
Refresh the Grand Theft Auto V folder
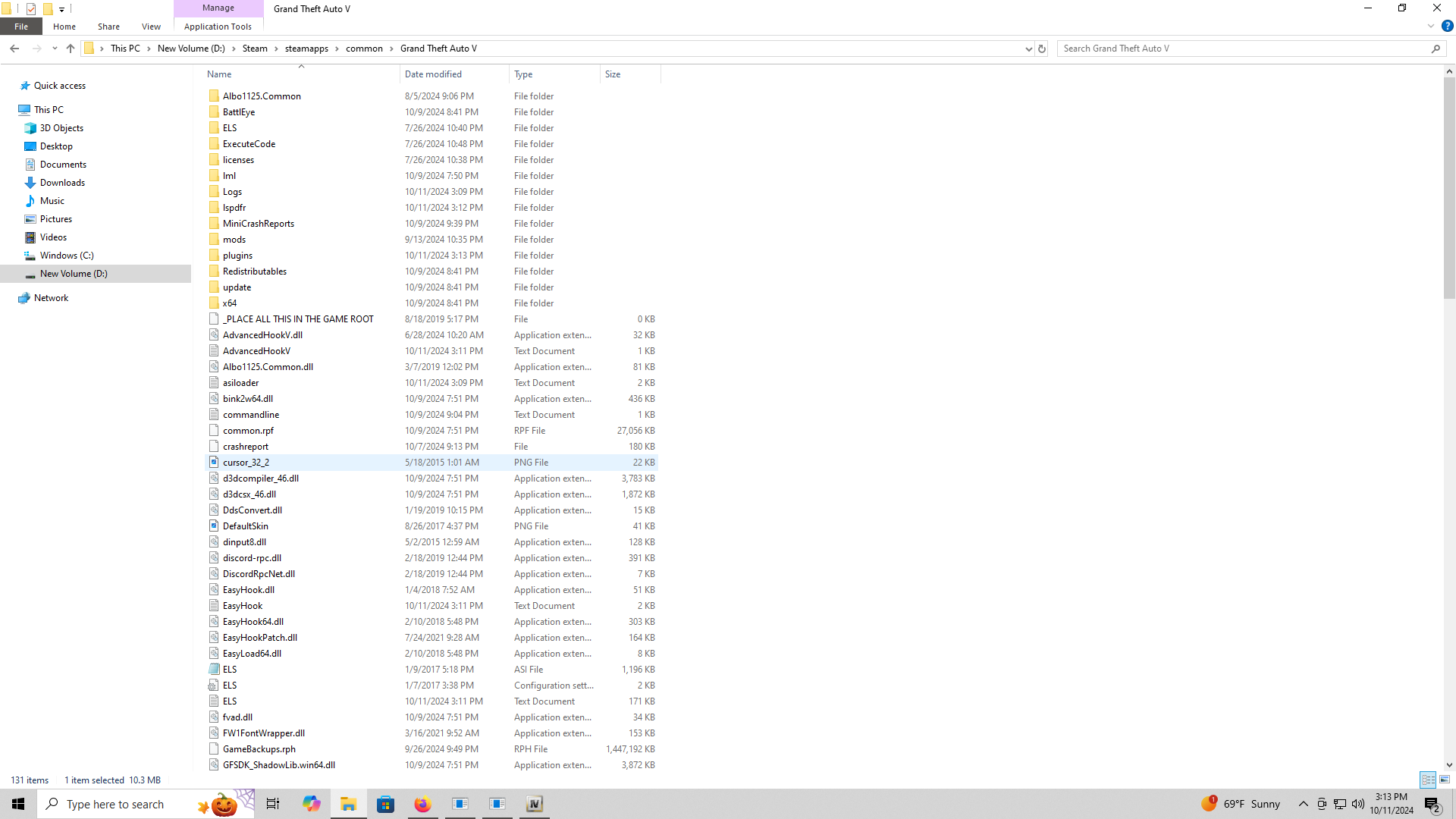click(x=1042, y=49)
